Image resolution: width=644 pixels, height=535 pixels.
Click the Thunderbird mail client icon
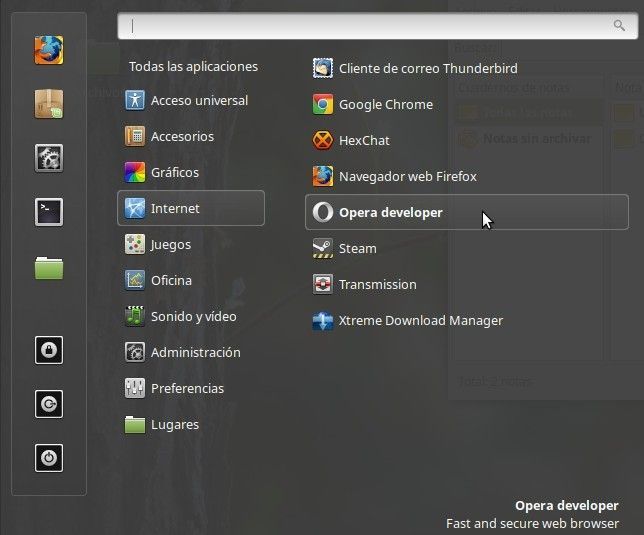tap(323, 68)
